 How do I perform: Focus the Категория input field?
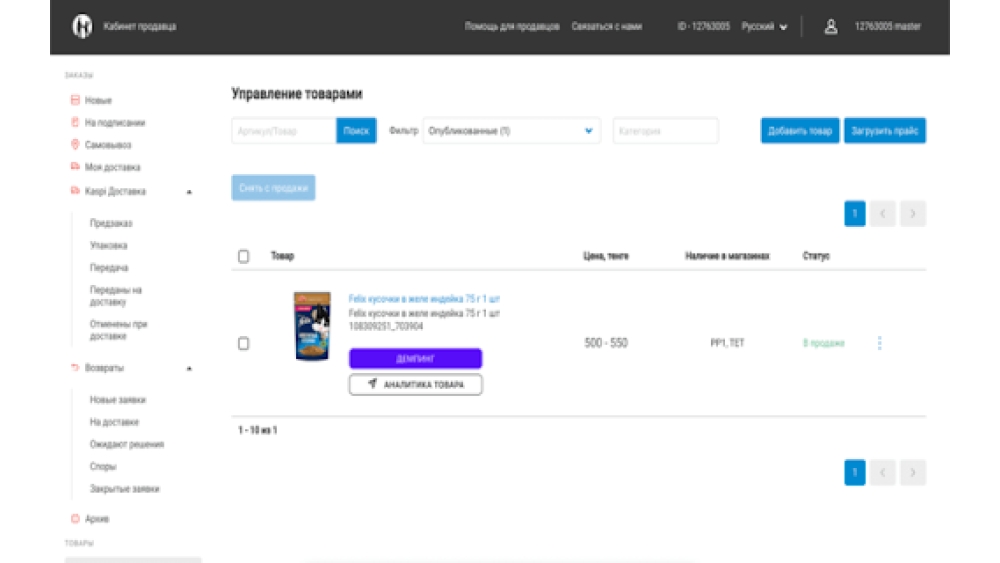pos(665,131)
